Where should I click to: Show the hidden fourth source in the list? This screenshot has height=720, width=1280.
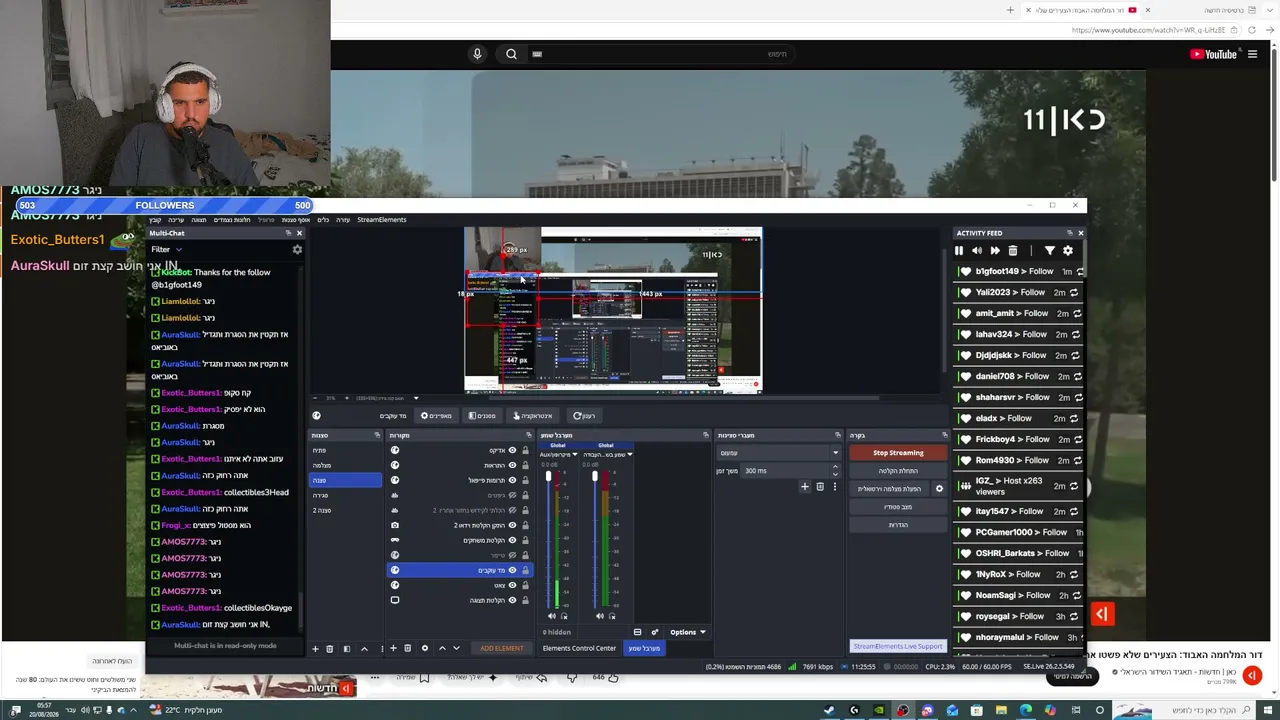point(512,495)
